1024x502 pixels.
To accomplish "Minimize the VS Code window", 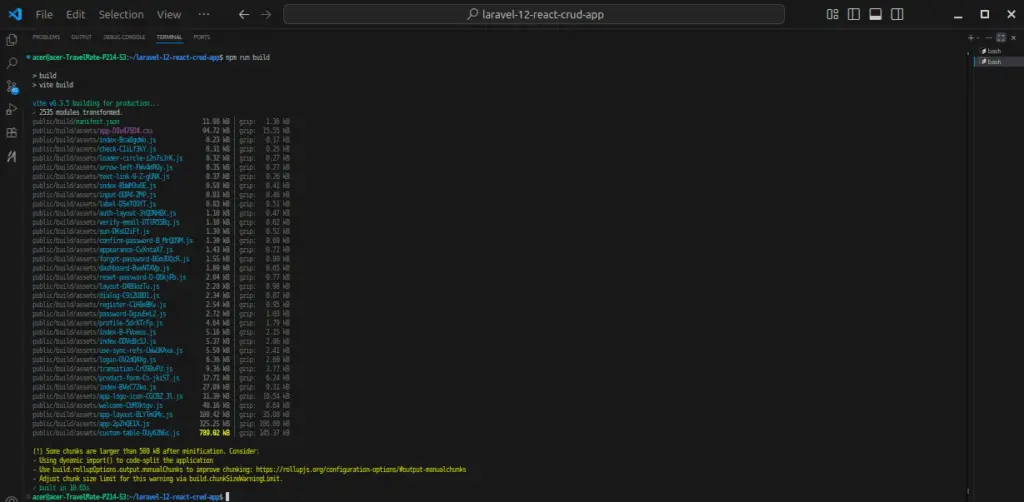I will point(959,14).
